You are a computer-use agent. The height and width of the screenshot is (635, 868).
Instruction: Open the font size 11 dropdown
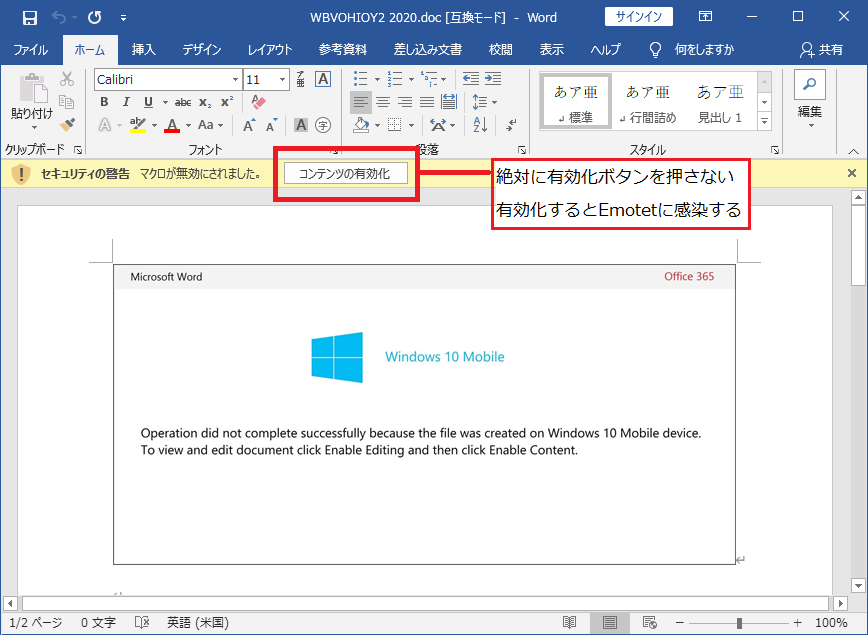point(282,80)
